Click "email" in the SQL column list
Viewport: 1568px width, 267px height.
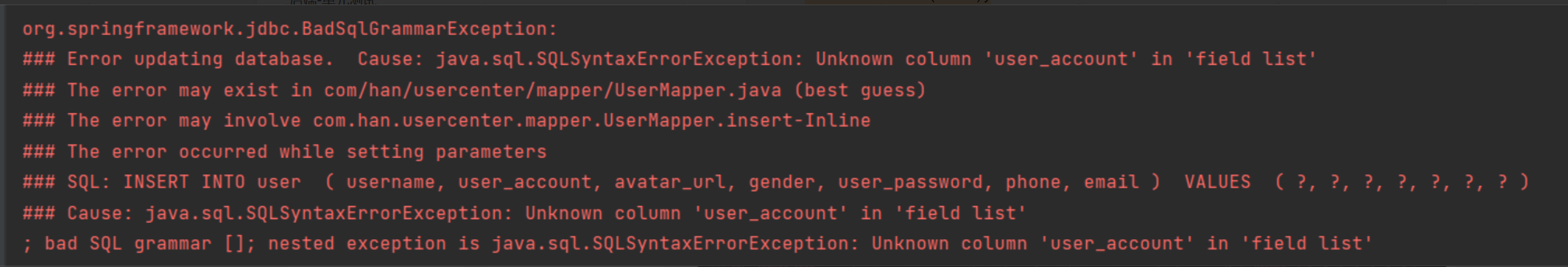(x=1111, y=182)
